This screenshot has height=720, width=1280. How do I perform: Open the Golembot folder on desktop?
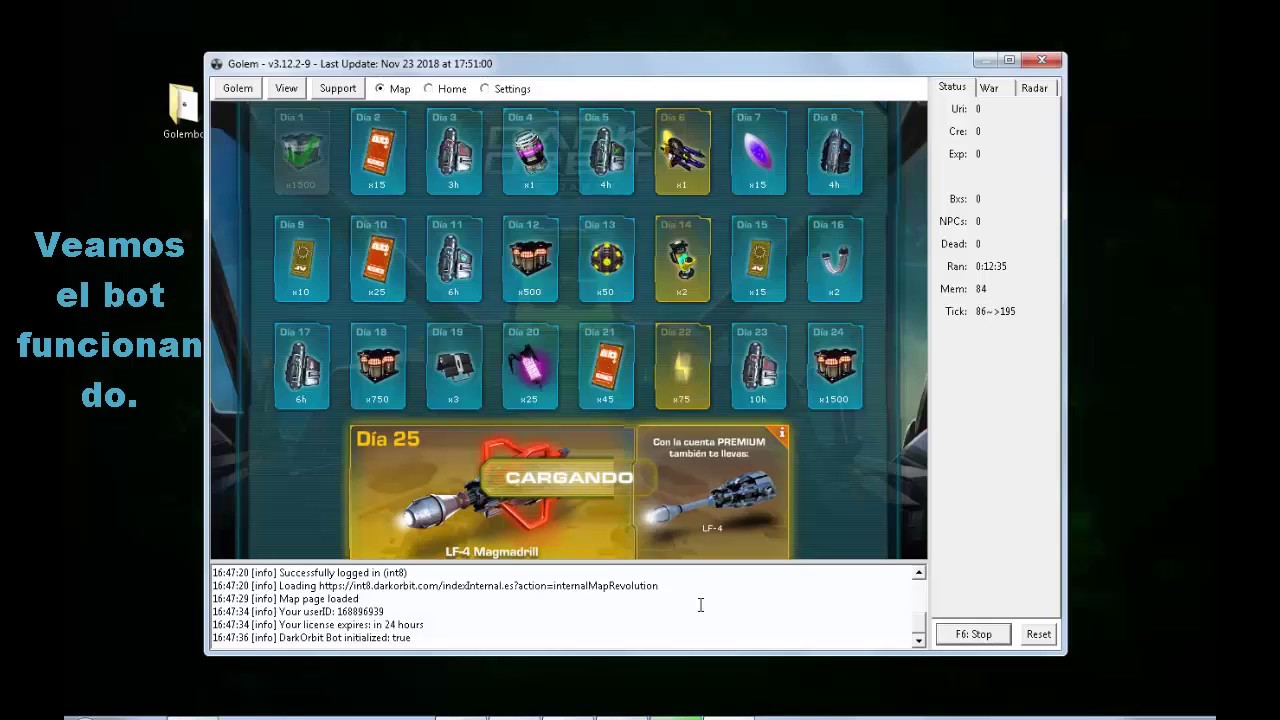(x=183, y=111)
